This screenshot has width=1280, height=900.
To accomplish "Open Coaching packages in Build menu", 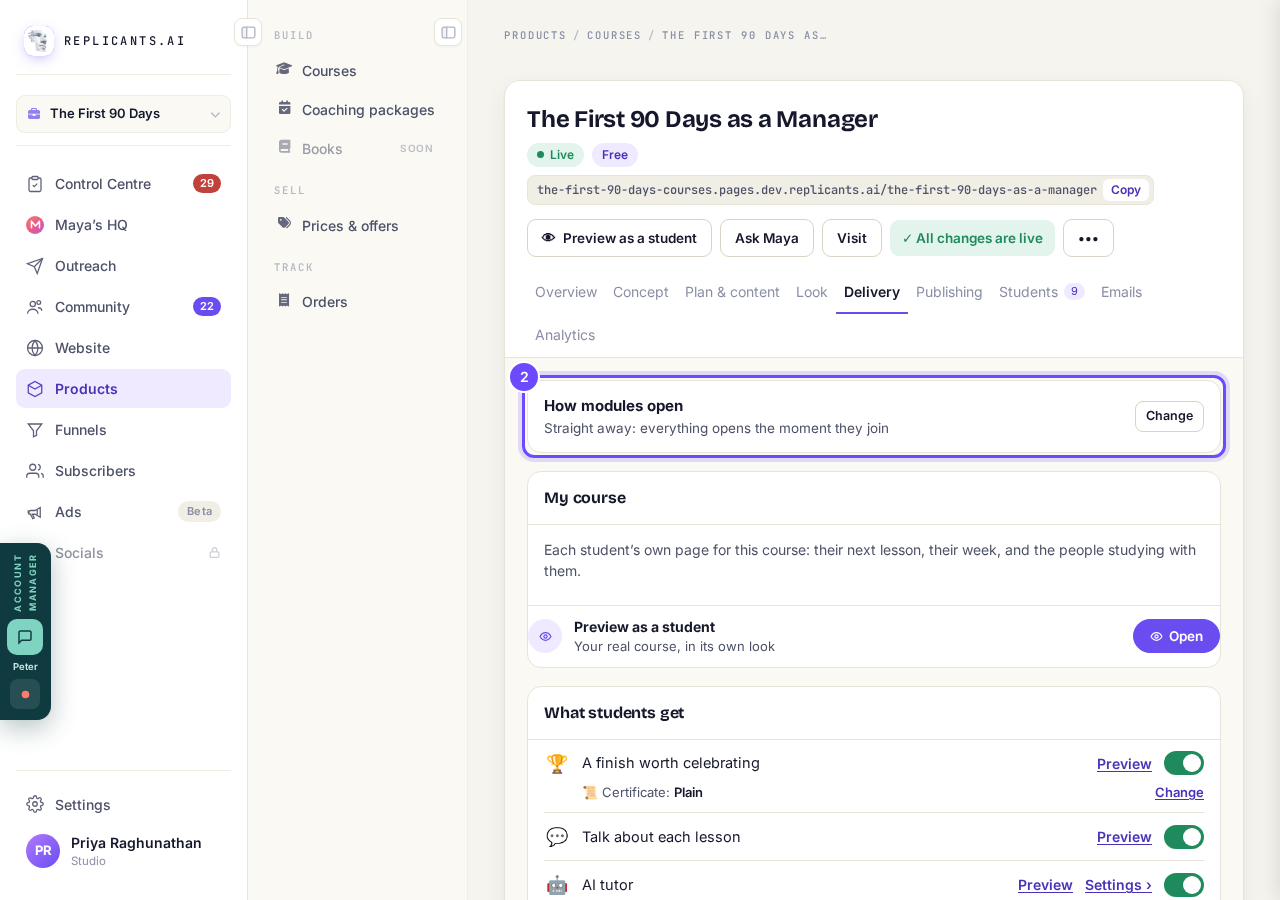I will (355, 109).
